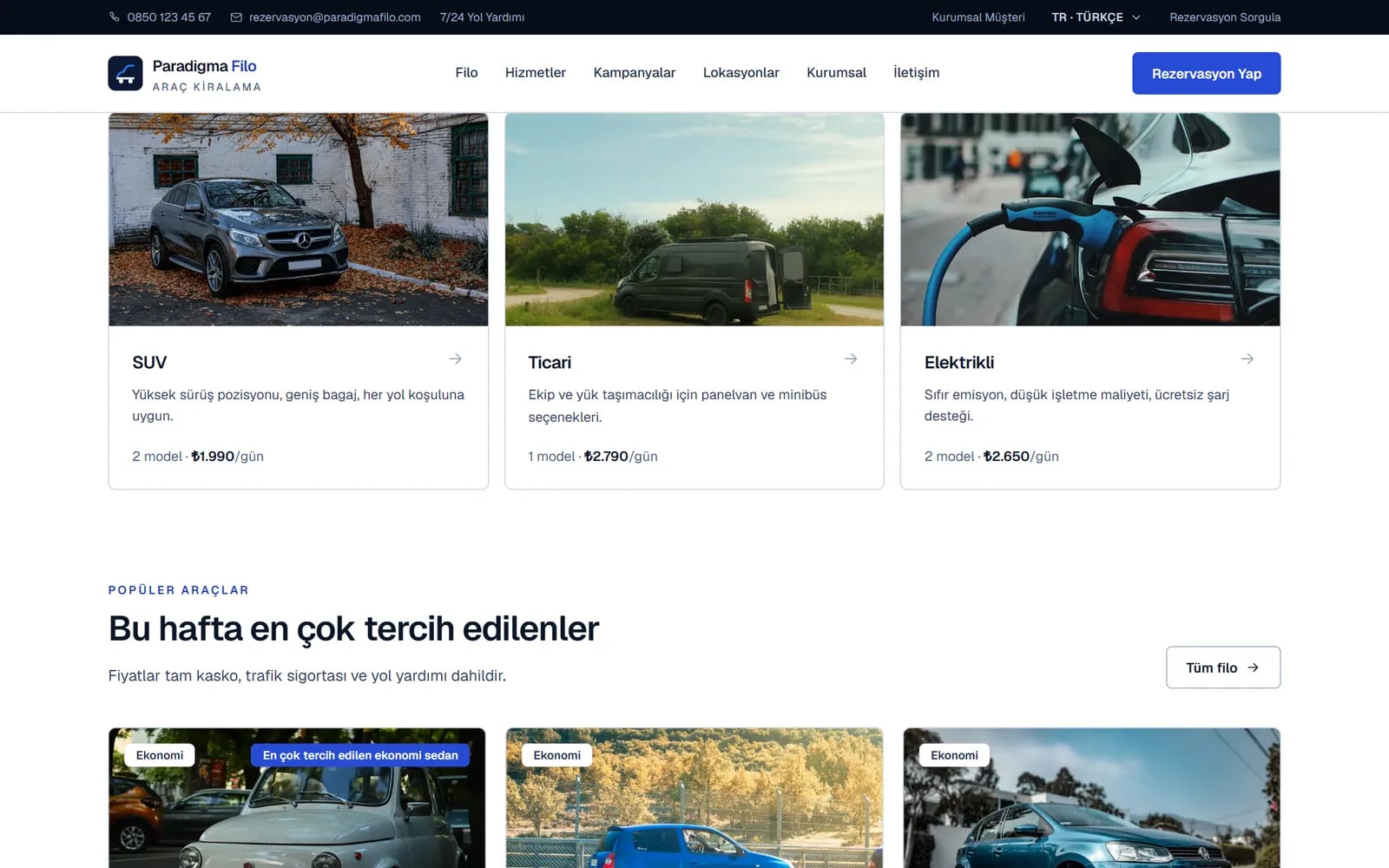
Task: Open Lokasyonlar in the navigation
Action: pos(741,73)
